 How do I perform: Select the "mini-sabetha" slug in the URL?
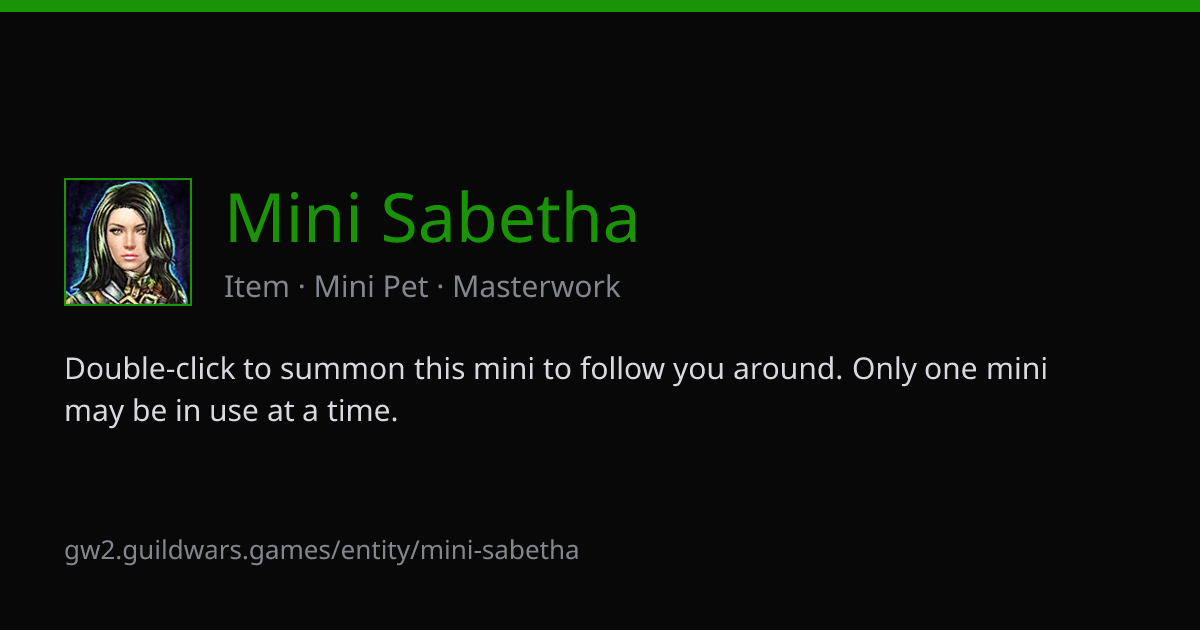[x=498, y=550]
